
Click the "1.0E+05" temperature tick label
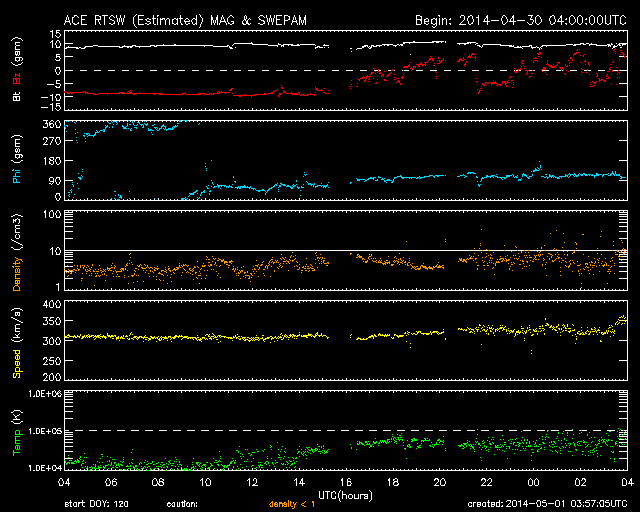click(x=45, y=431)
